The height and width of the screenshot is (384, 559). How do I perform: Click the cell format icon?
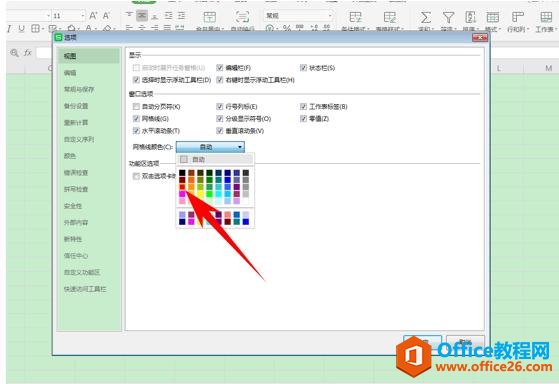[493, 17]
